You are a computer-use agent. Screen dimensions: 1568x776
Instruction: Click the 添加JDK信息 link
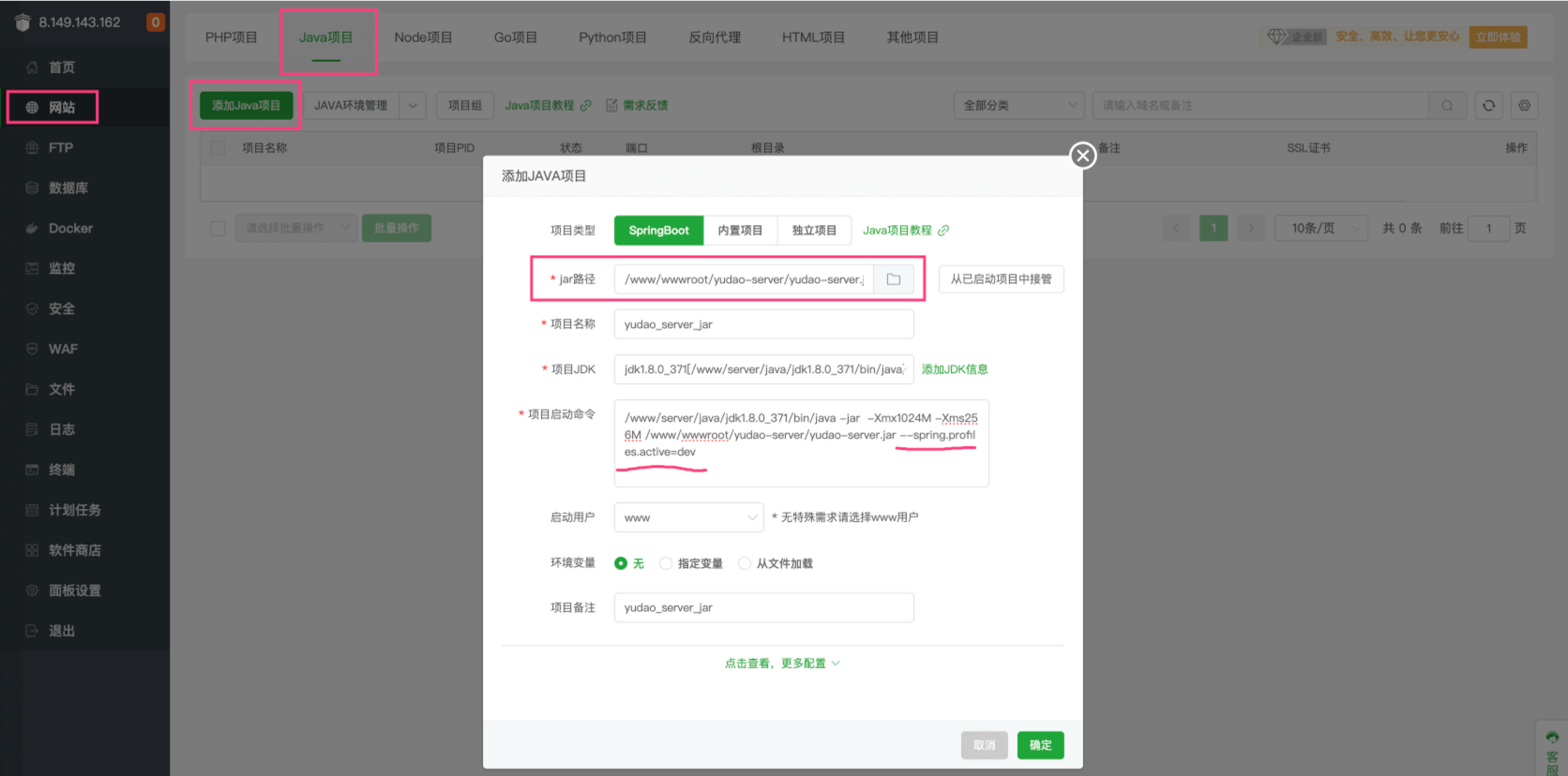[x=955, y=369]
